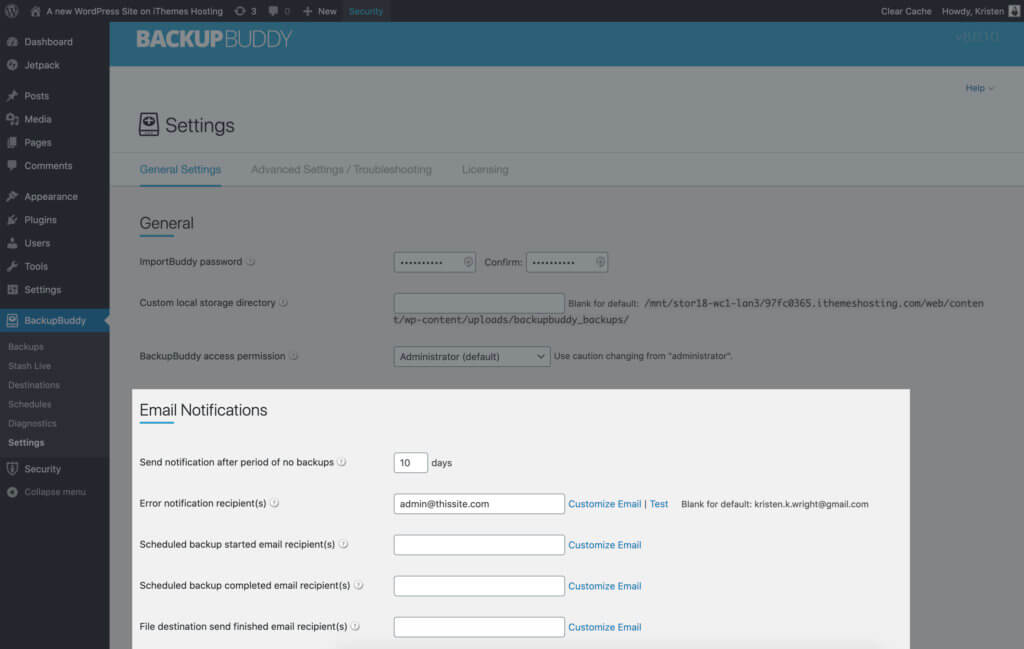
Task: Click the Collapse menu arrow icon
Action: pos(12,492)
